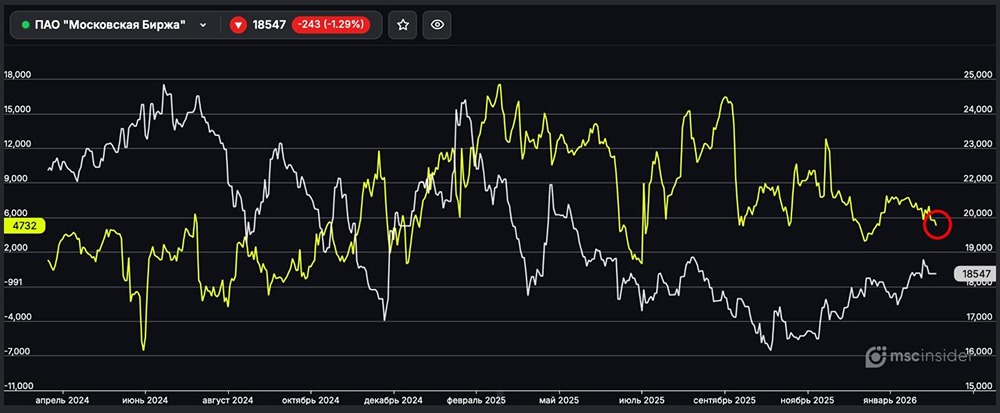Screen dimensions: 1000x413
Task: Click the red down-triangle price direction icon
Action: click(239, 25)
